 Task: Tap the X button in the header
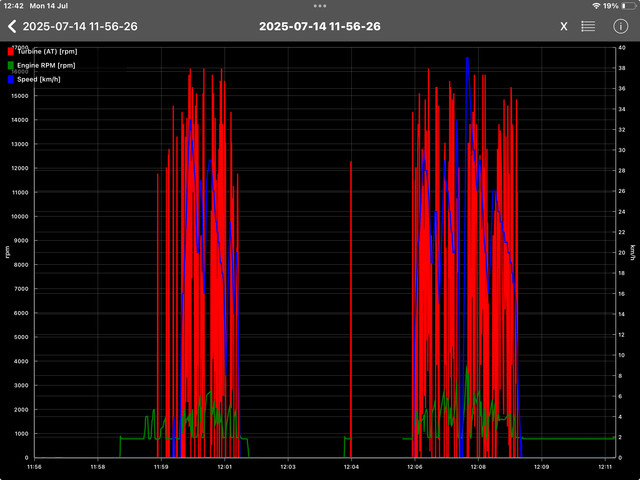tap(564, 27)
